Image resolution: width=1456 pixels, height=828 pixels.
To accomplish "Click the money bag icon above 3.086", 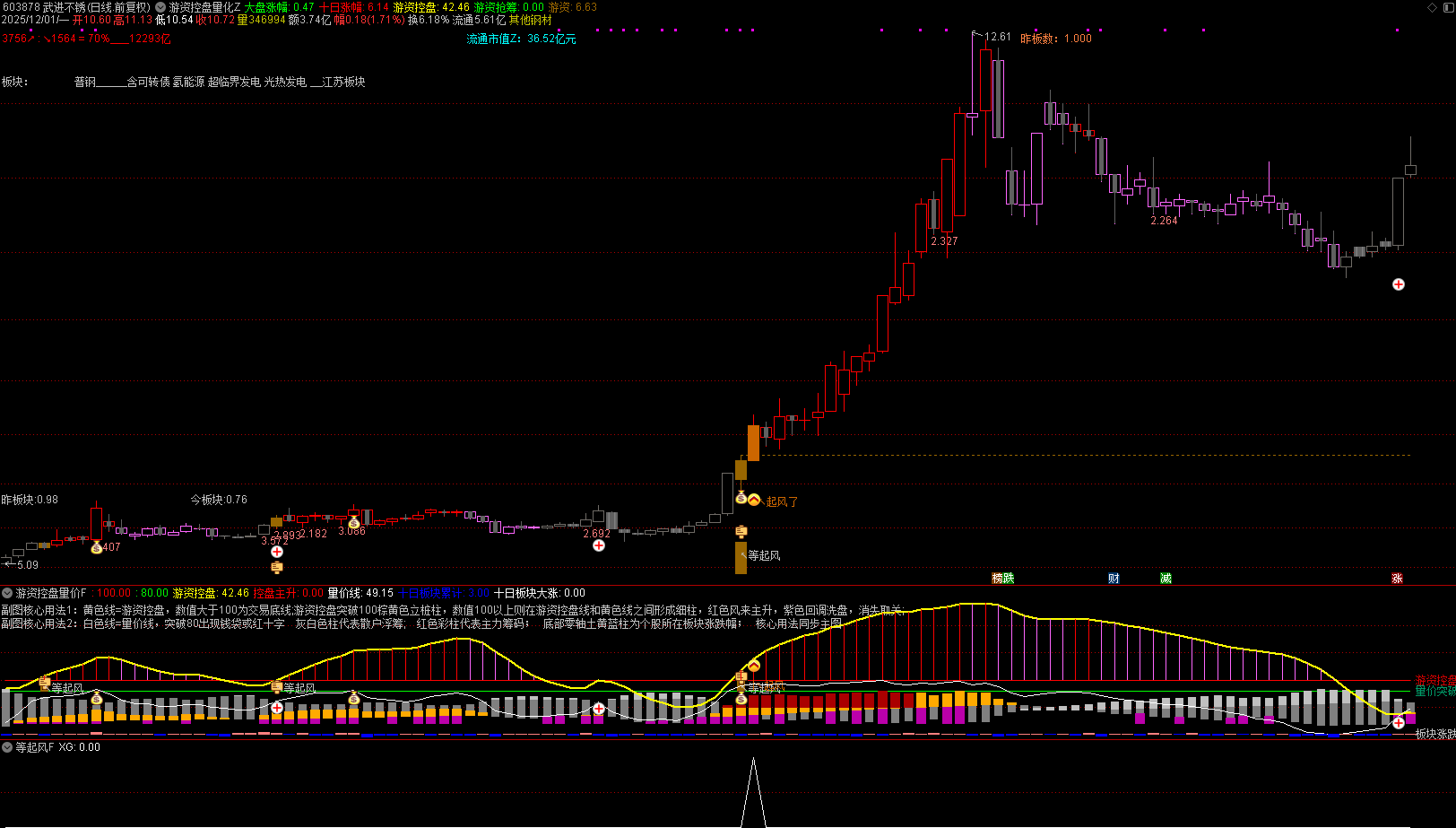I will pos(354,523).
